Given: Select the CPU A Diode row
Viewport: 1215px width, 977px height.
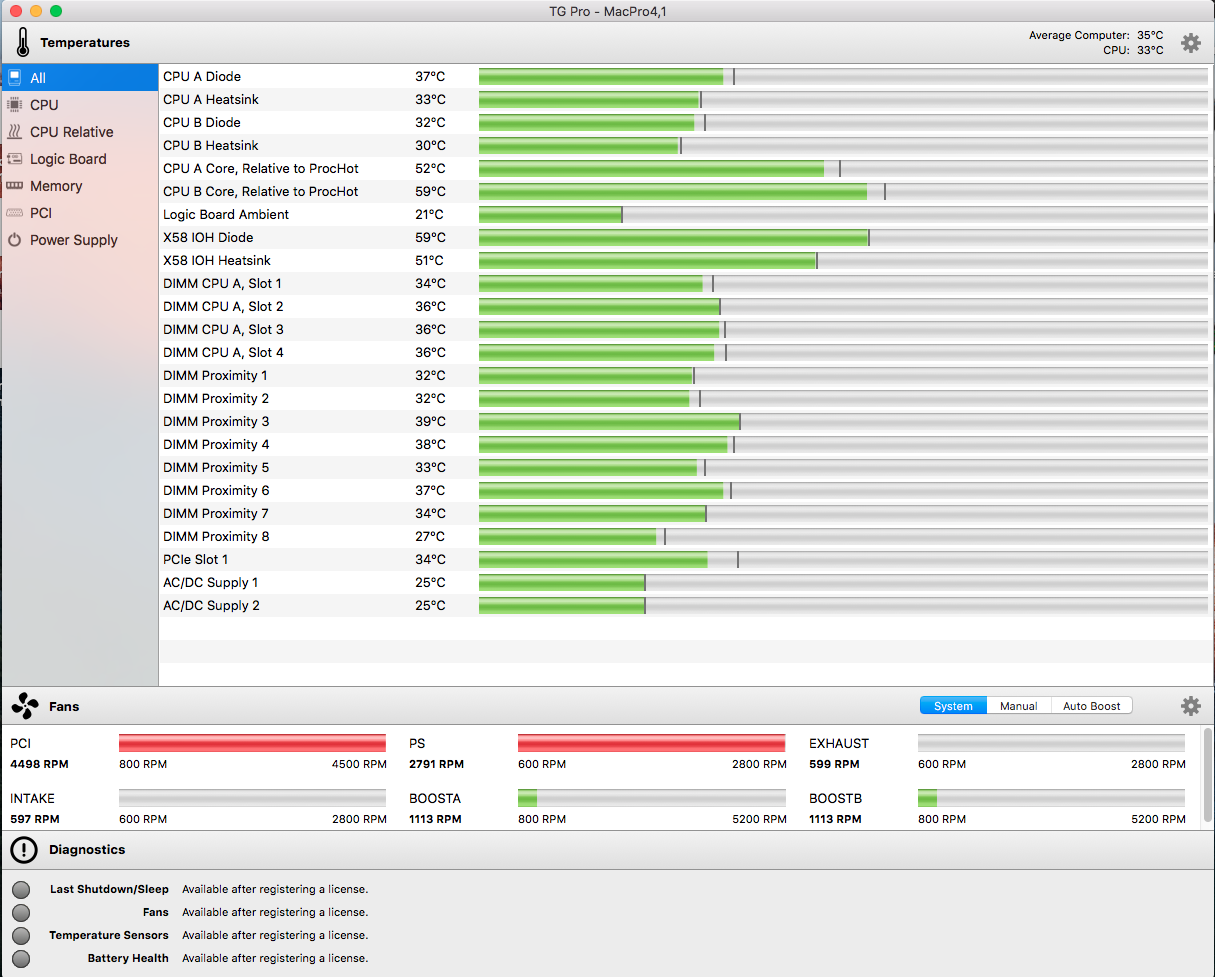Looking at the screenshot, I should 686,76.
